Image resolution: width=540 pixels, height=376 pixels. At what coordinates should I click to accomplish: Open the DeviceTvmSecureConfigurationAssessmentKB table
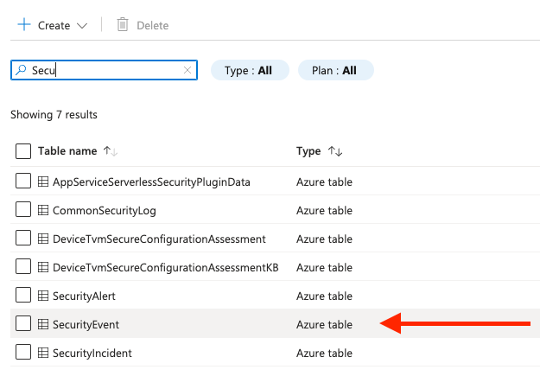(166, 268)
